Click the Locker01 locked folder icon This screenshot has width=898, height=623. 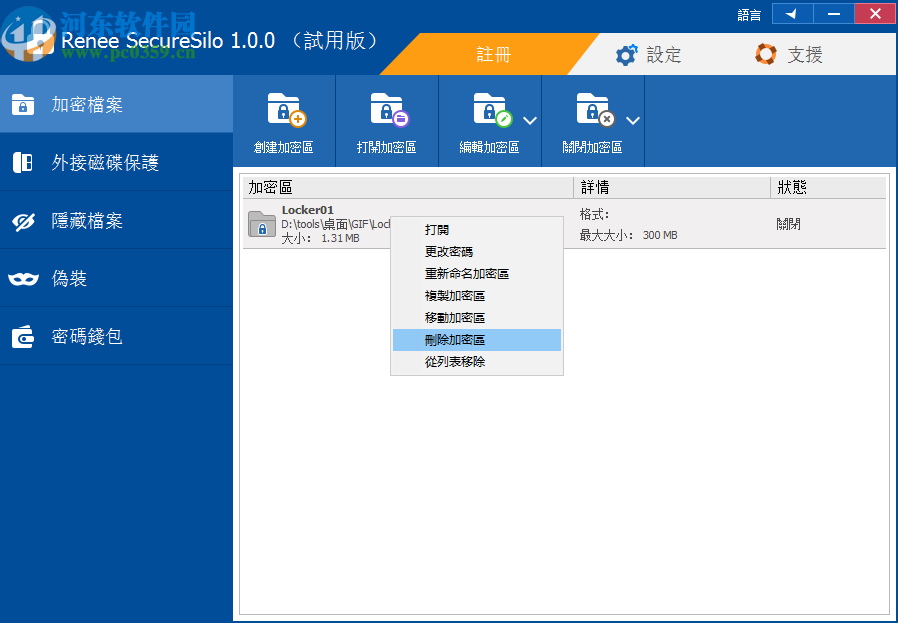click(262, 224)
